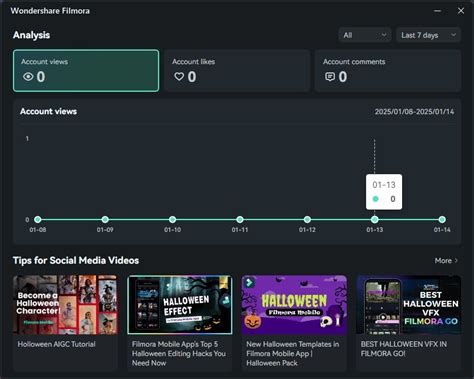Click the 2025/01/08-2025/01/14 date range text
Image resolution: width=474 pixels, height=379 pixels.
[414, 112]
